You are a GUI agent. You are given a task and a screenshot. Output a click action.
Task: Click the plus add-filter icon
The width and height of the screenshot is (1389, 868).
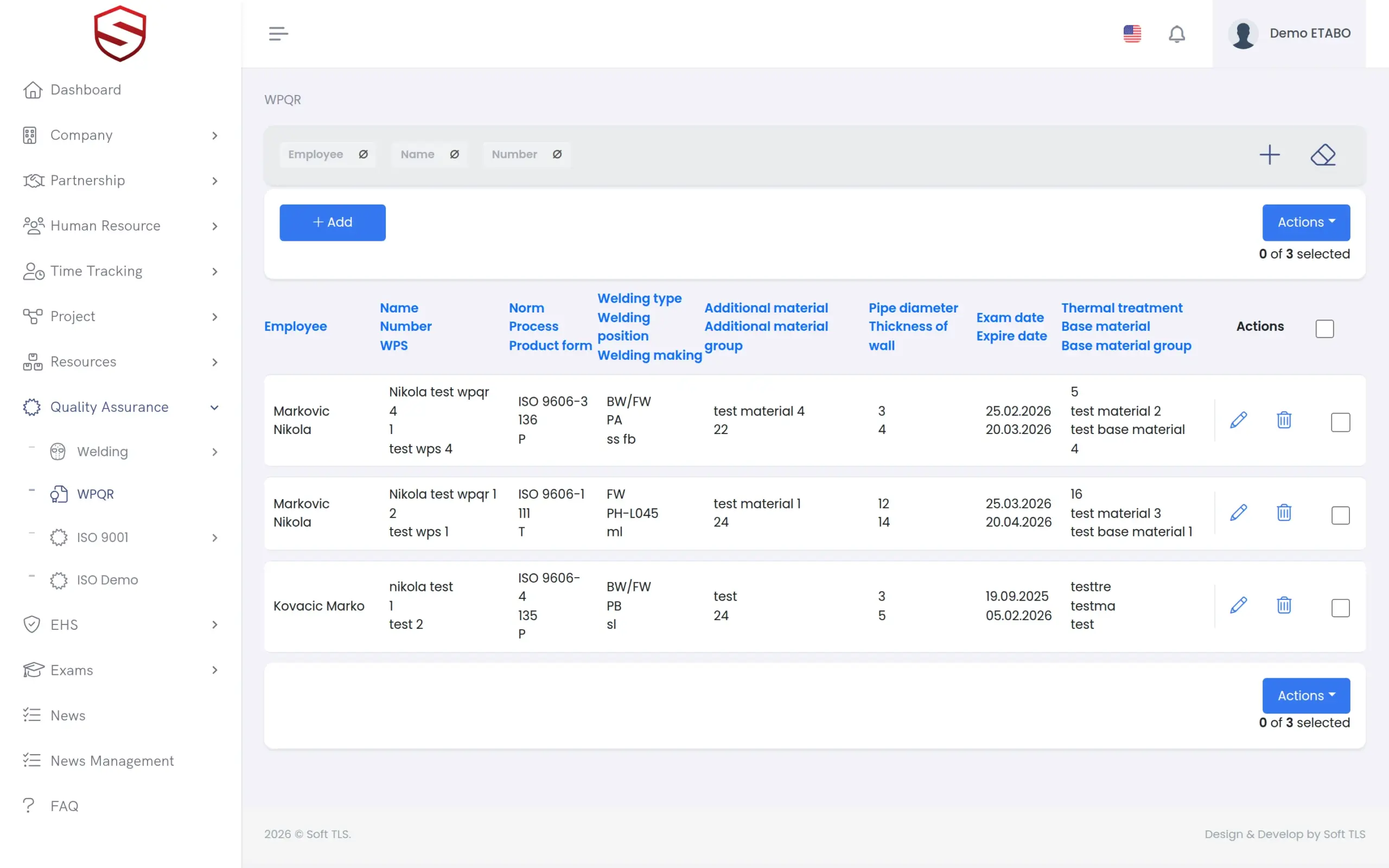click(1270, 155)
